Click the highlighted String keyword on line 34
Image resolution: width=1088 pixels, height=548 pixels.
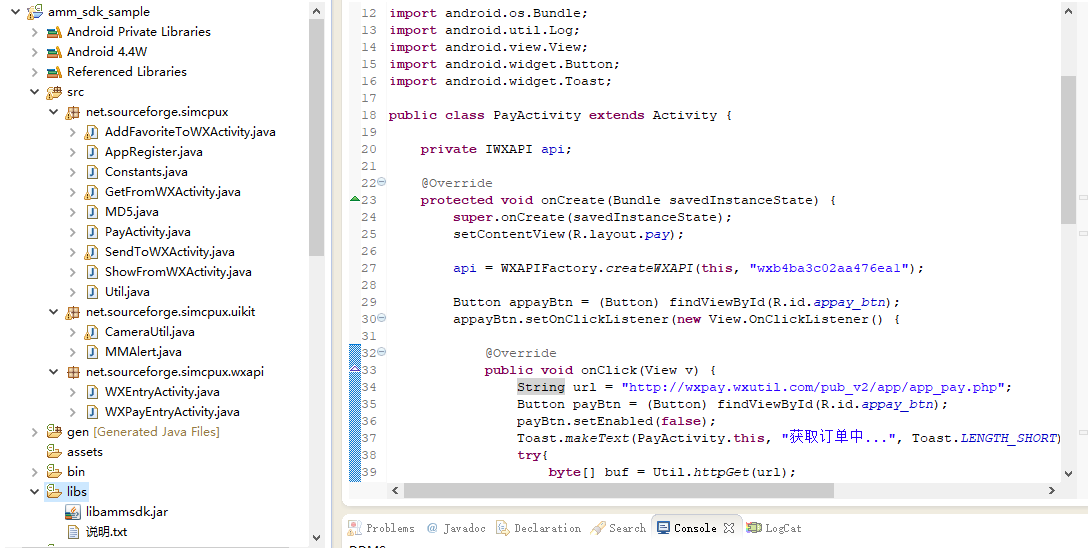541,387
